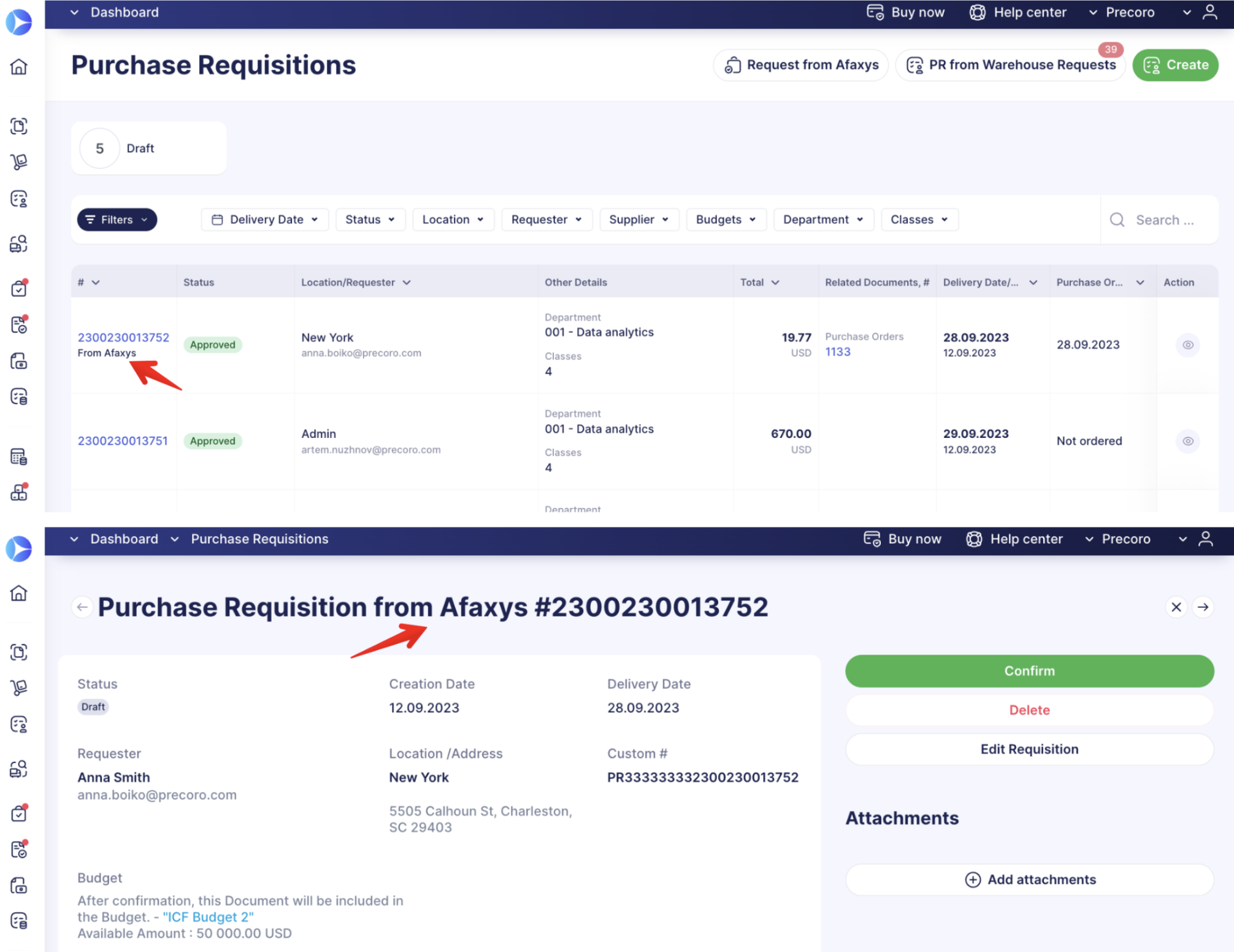Open Requester filter dropdown
The height and width of the screenshot is (952, 1234).
[547, 220]
